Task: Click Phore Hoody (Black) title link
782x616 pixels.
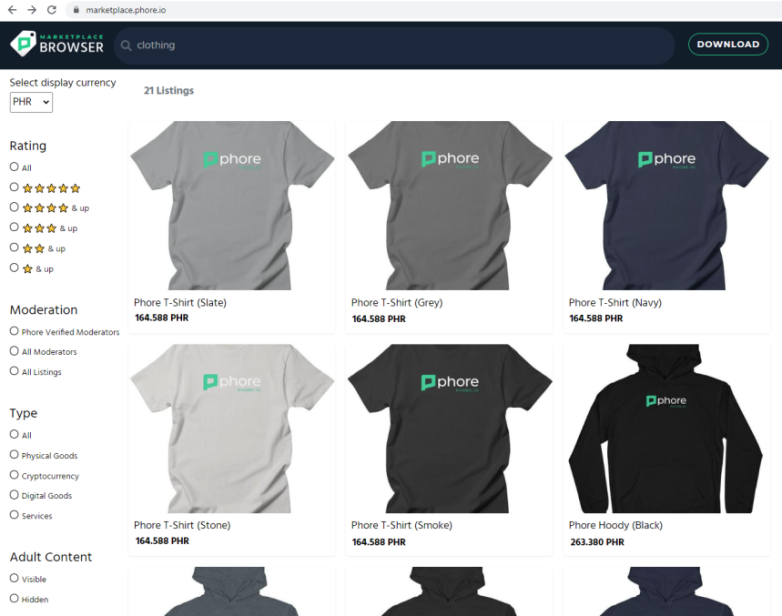Action: pyautogui.click(x=615, y=525)
